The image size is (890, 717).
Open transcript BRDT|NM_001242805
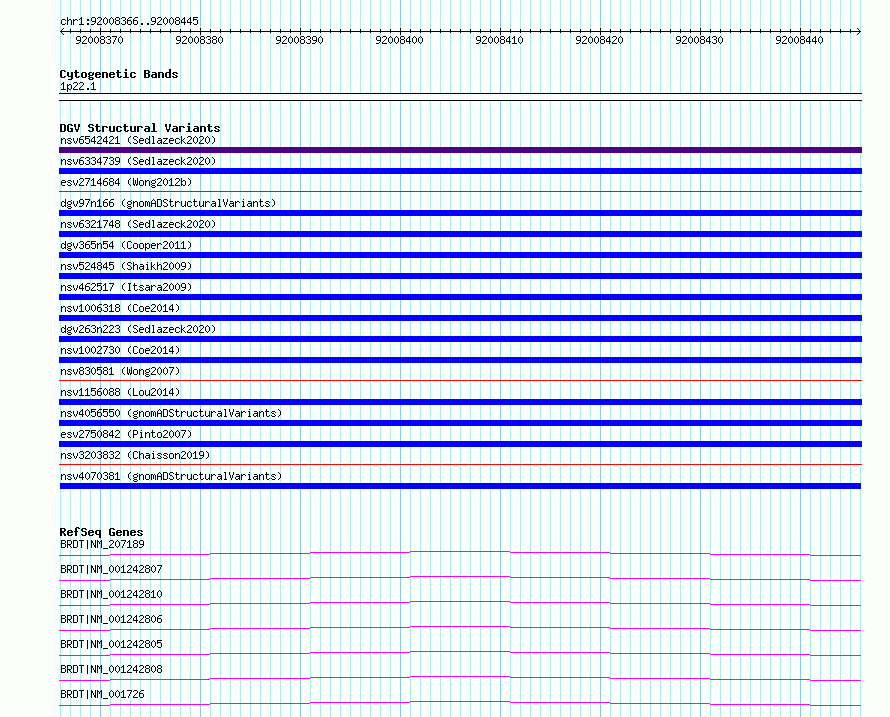pos(111,644)
